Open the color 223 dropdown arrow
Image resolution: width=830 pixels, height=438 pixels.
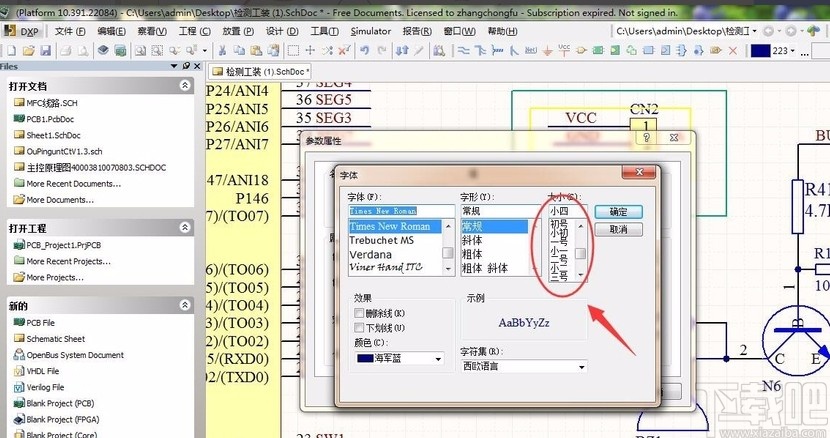click(x=792, y=51)
